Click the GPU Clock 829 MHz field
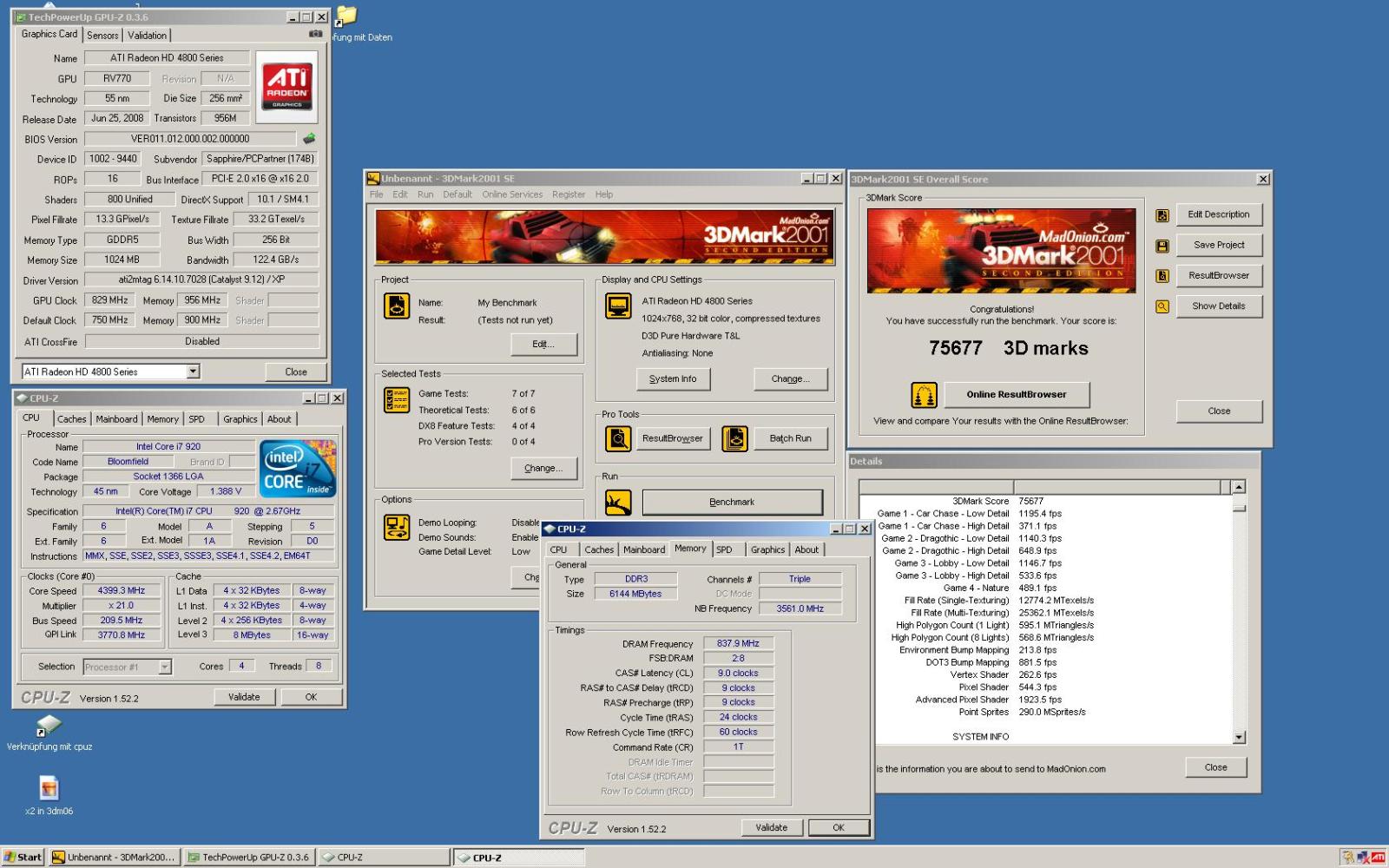Viewport: 1389px width, 868px height. tap(110, 300)
